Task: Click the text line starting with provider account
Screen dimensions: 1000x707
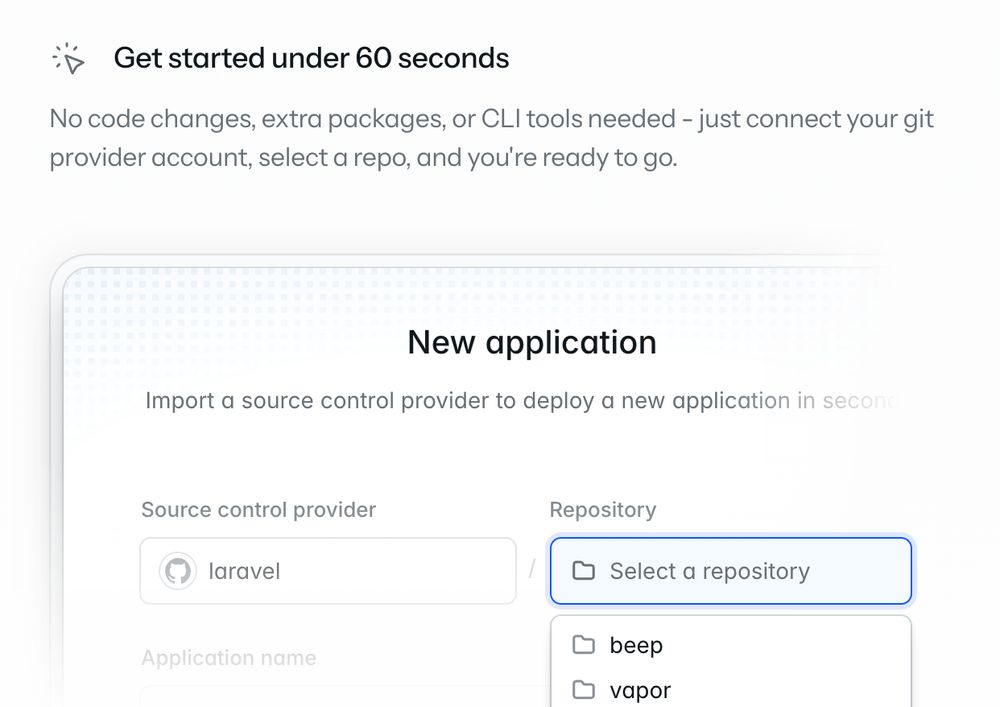Action: tap(363, 157)
